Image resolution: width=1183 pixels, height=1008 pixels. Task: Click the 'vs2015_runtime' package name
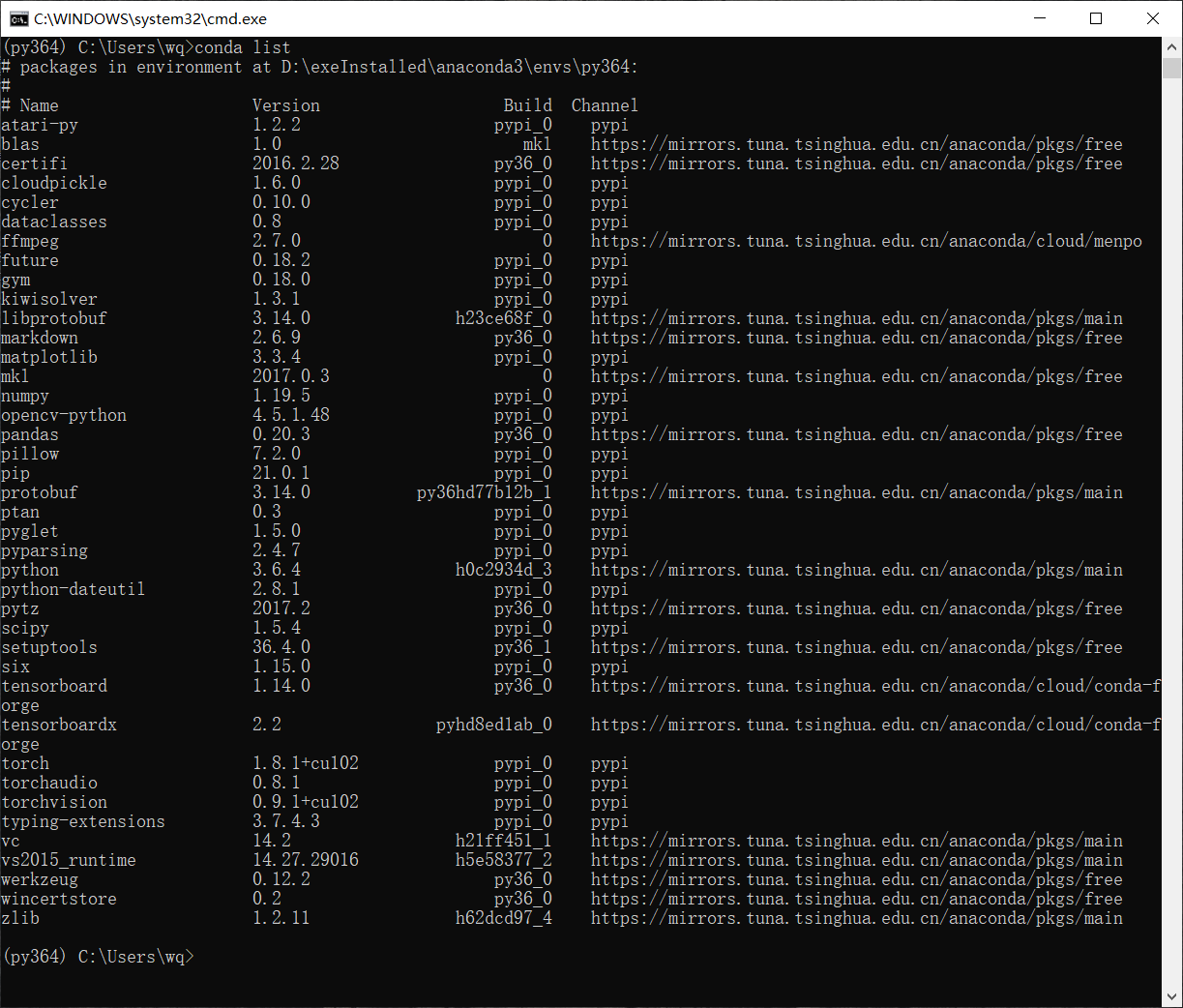pyautogui.click(x=69, y=860)
